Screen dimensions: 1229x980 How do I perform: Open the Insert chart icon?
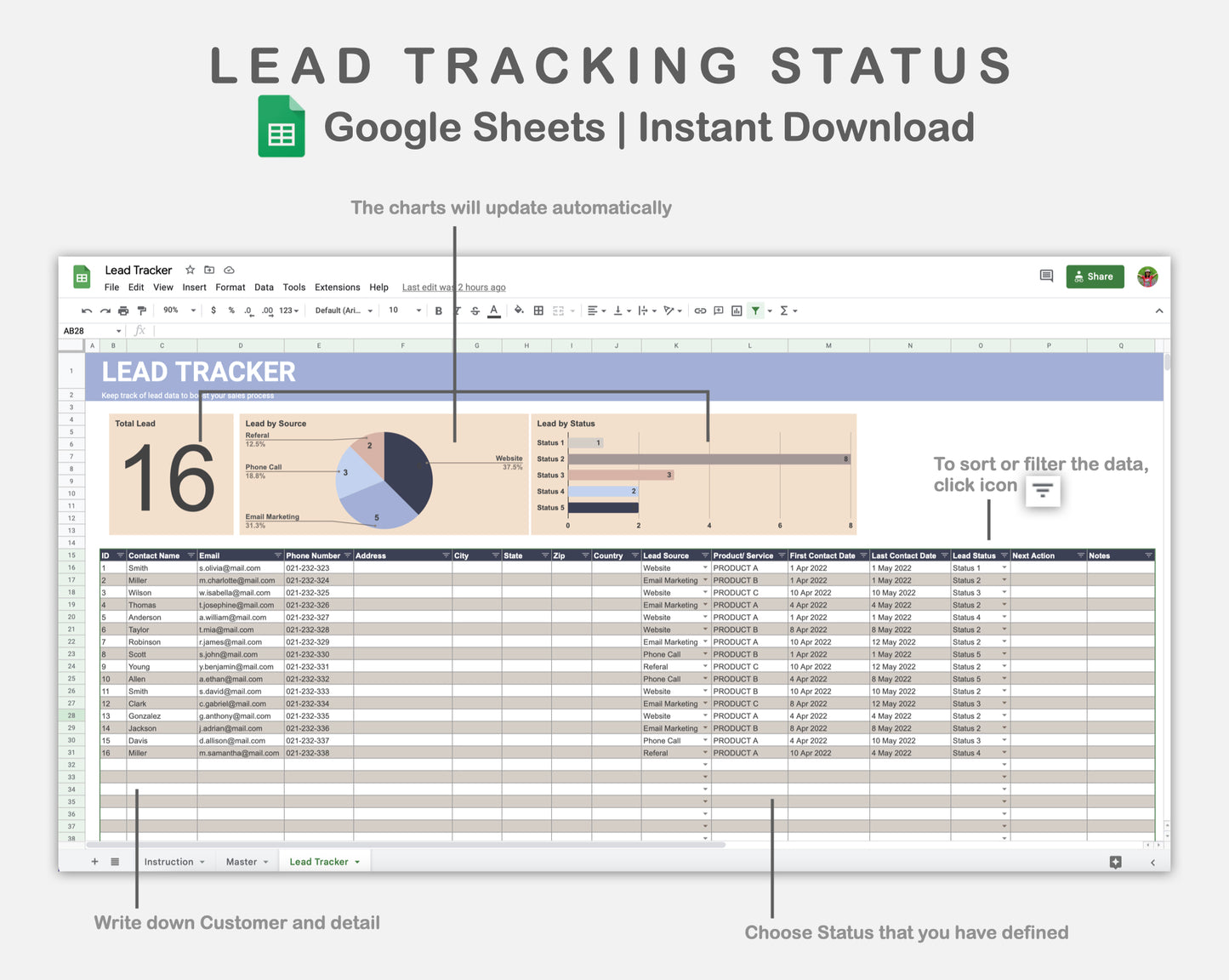[x=737, y=310]
